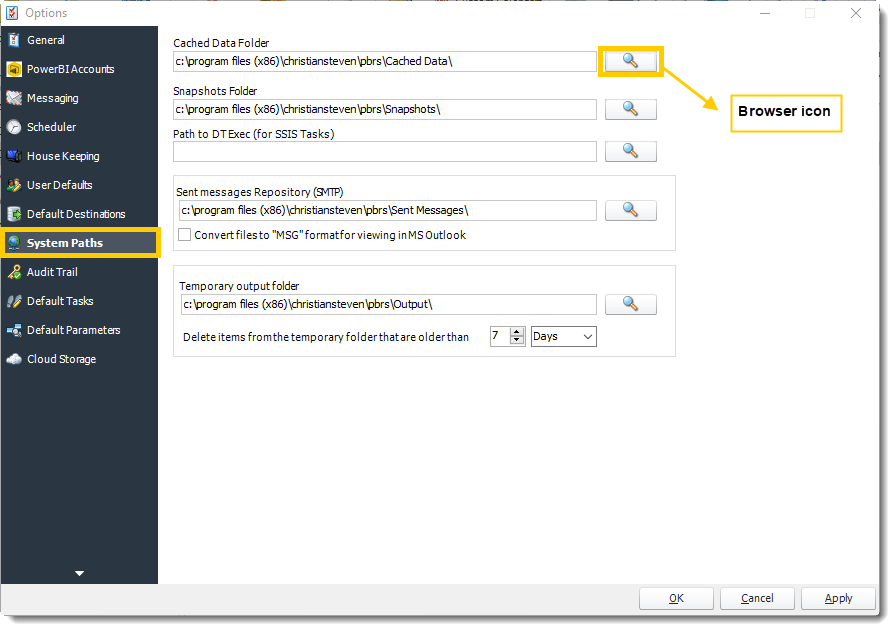Viewport: 895px width, 631px height.
Task: Click the Scheduler clock icon
Action: click(x=14, y=127)
